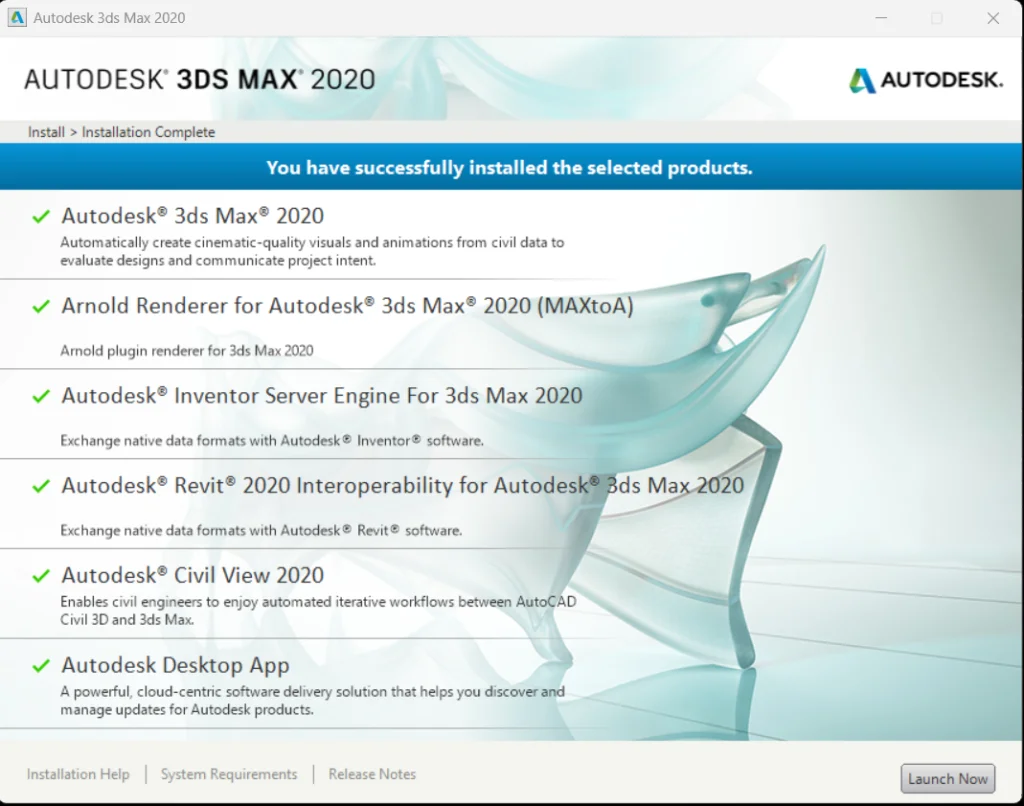Click the green checkmark beside Autodesk 3ds Max 2020
1024x806 pixels.
[41, 216]
